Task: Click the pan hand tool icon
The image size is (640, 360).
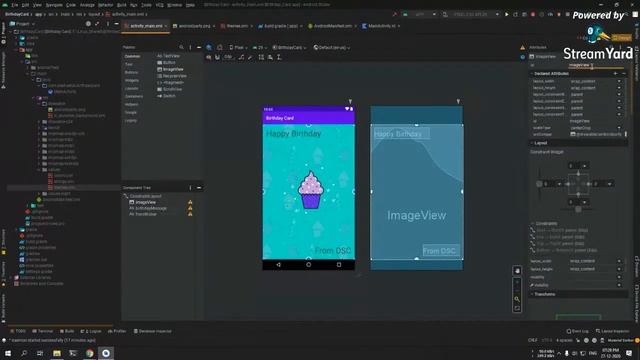Action: pos(517,271)
